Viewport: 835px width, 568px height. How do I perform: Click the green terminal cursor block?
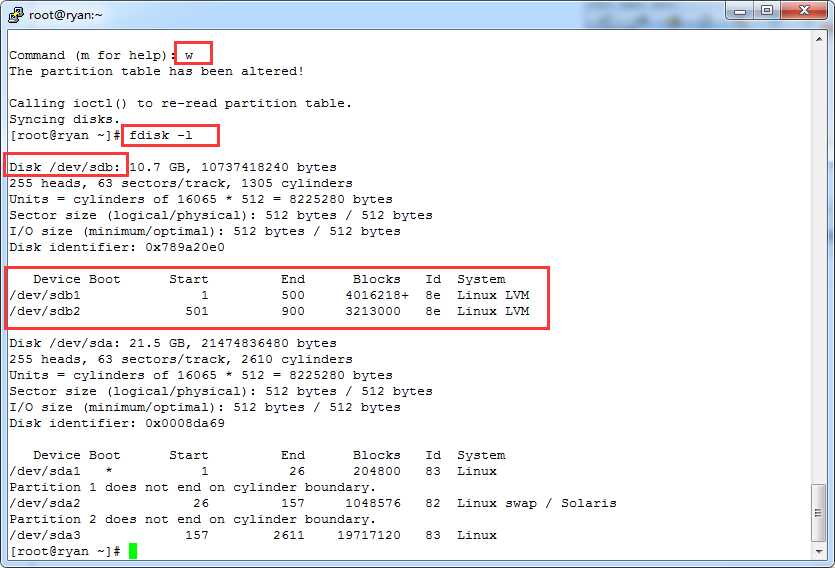tap(133, 551)
